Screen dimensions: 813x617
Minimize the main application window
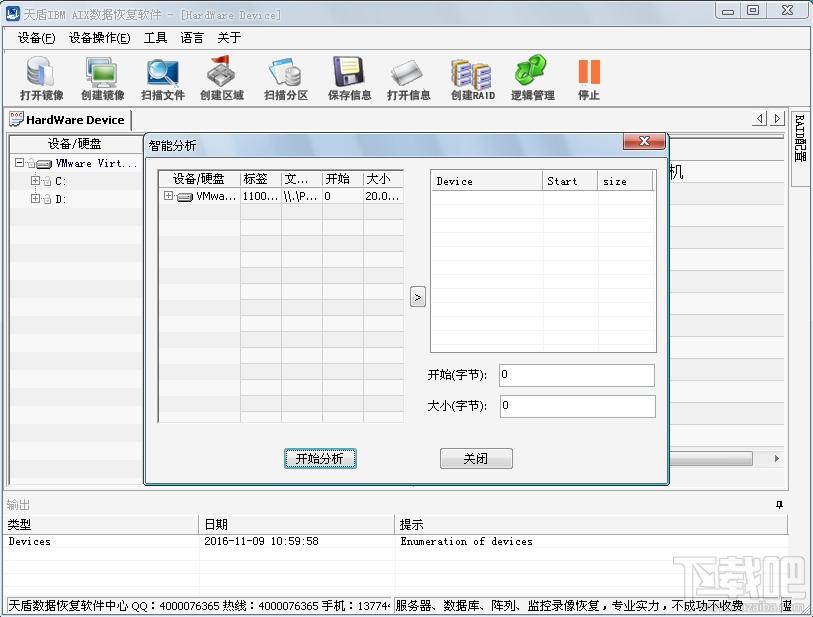(728, 10)
